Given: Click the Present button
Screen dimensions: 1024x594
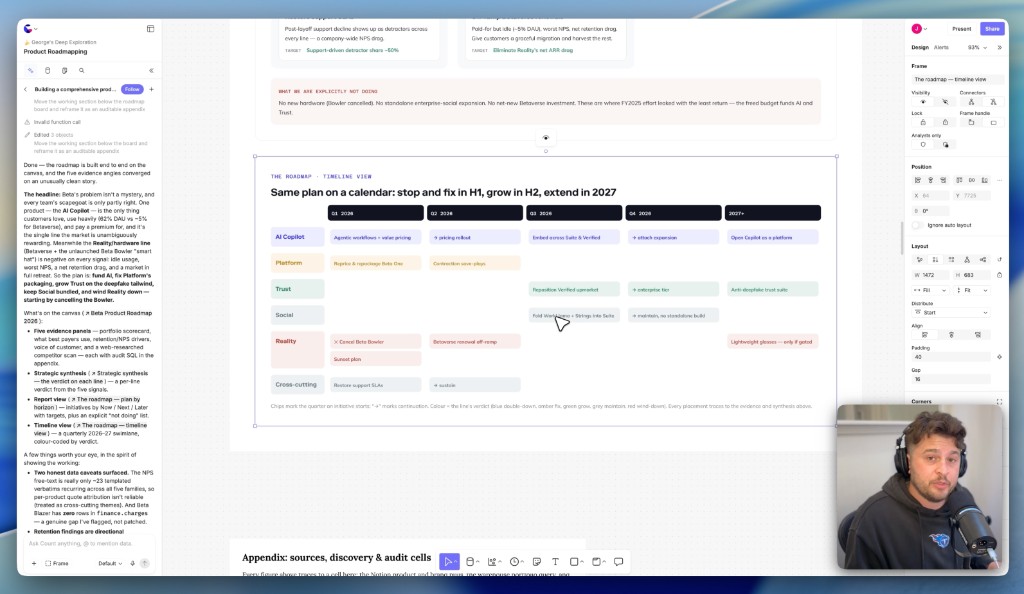Looking at the screenshot, I should (961, 29).
